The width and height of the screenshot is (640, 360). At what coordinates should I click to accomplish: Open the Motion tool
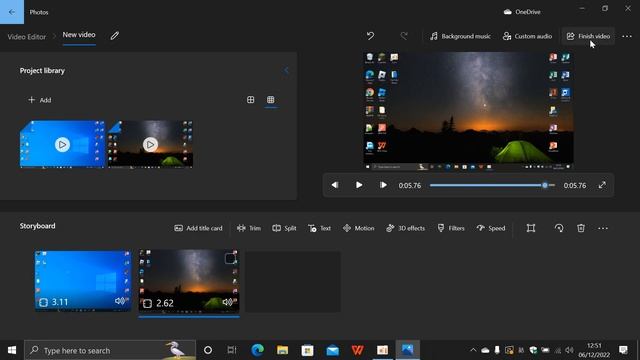(x=358, y=228)
